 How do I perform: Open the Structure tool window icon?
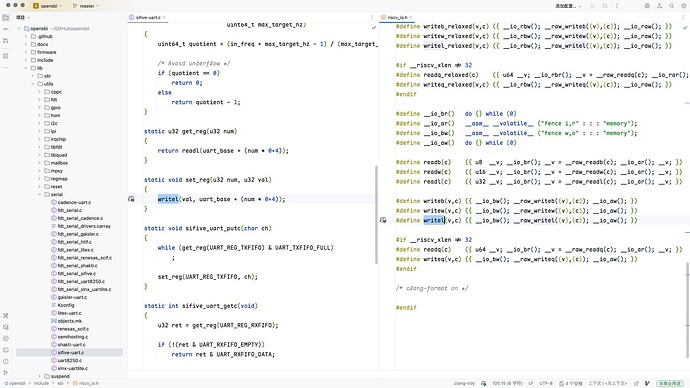pyautogui.click(x=6, y=56)
